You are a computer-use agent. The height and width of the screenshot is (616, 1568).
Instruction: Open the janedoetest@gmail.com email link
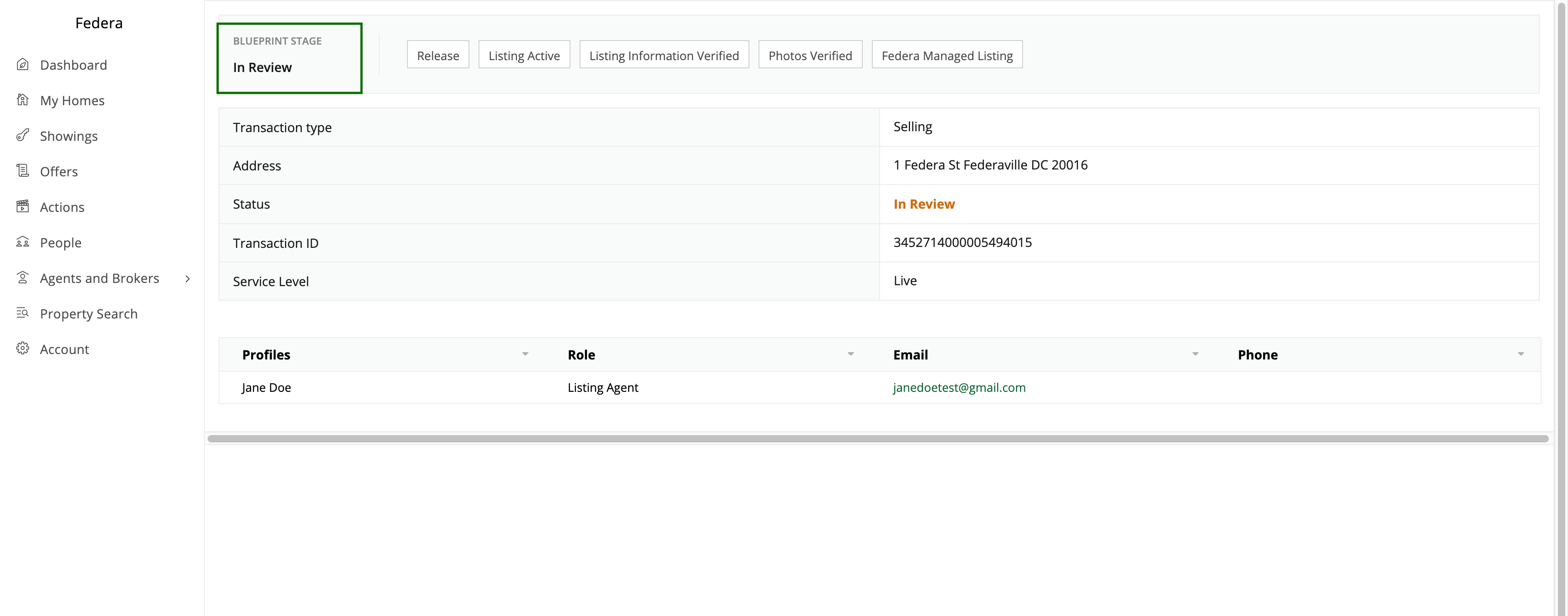(x=959, y=388)
